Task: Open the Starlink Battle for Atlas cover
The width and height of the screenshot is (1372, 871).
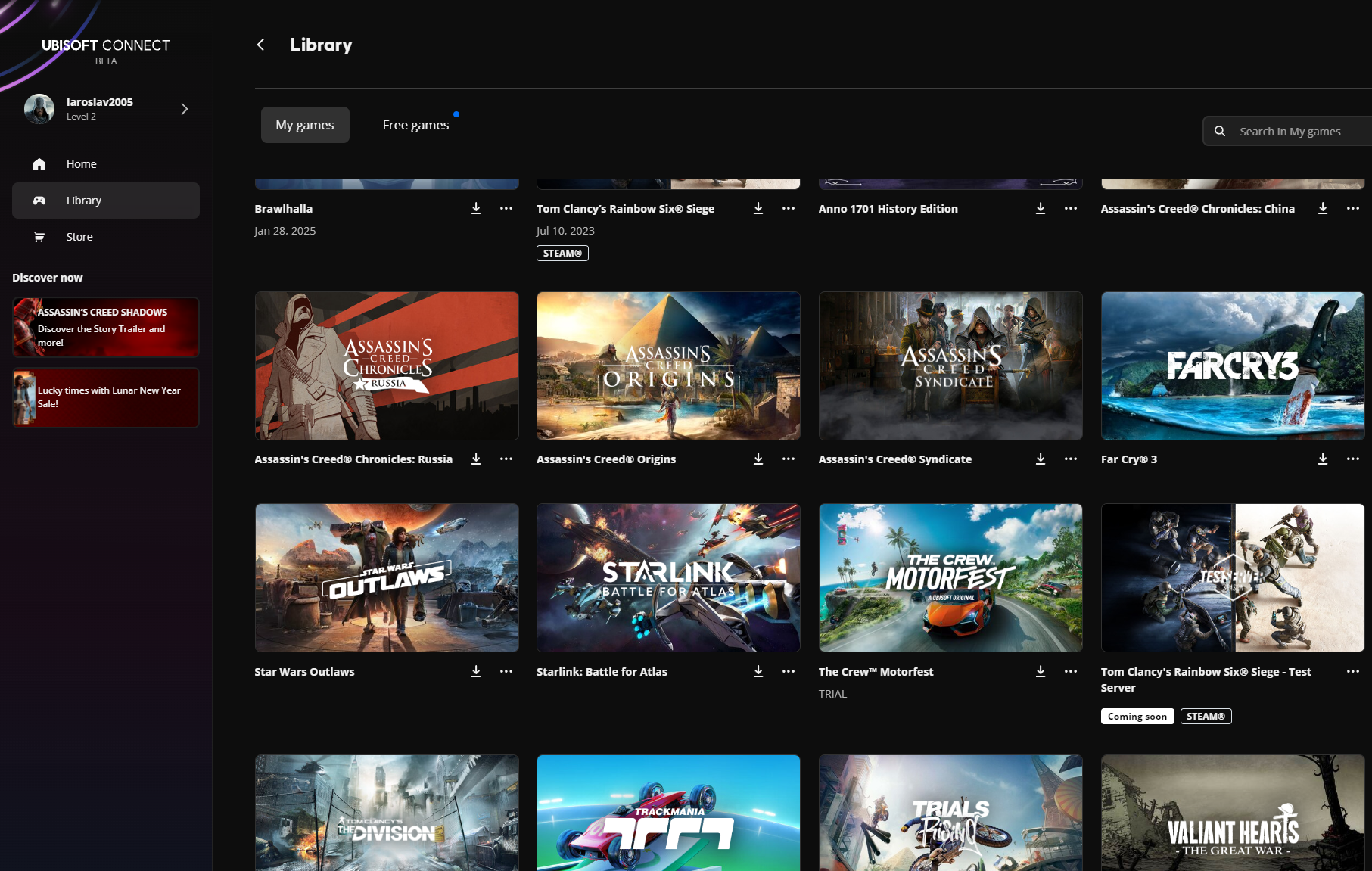Action: 668,578
